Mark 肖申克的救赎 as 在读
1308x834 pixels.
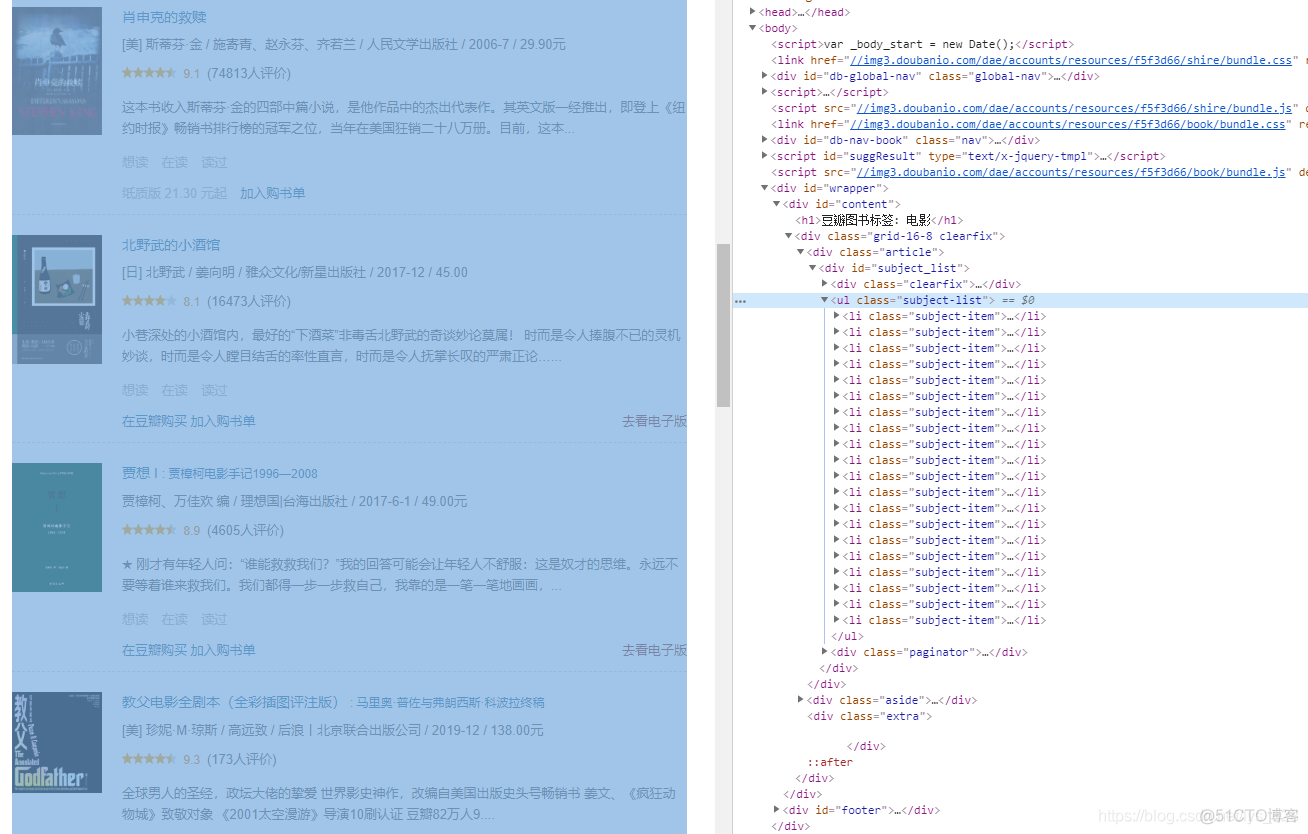click(x=175, y=162)
